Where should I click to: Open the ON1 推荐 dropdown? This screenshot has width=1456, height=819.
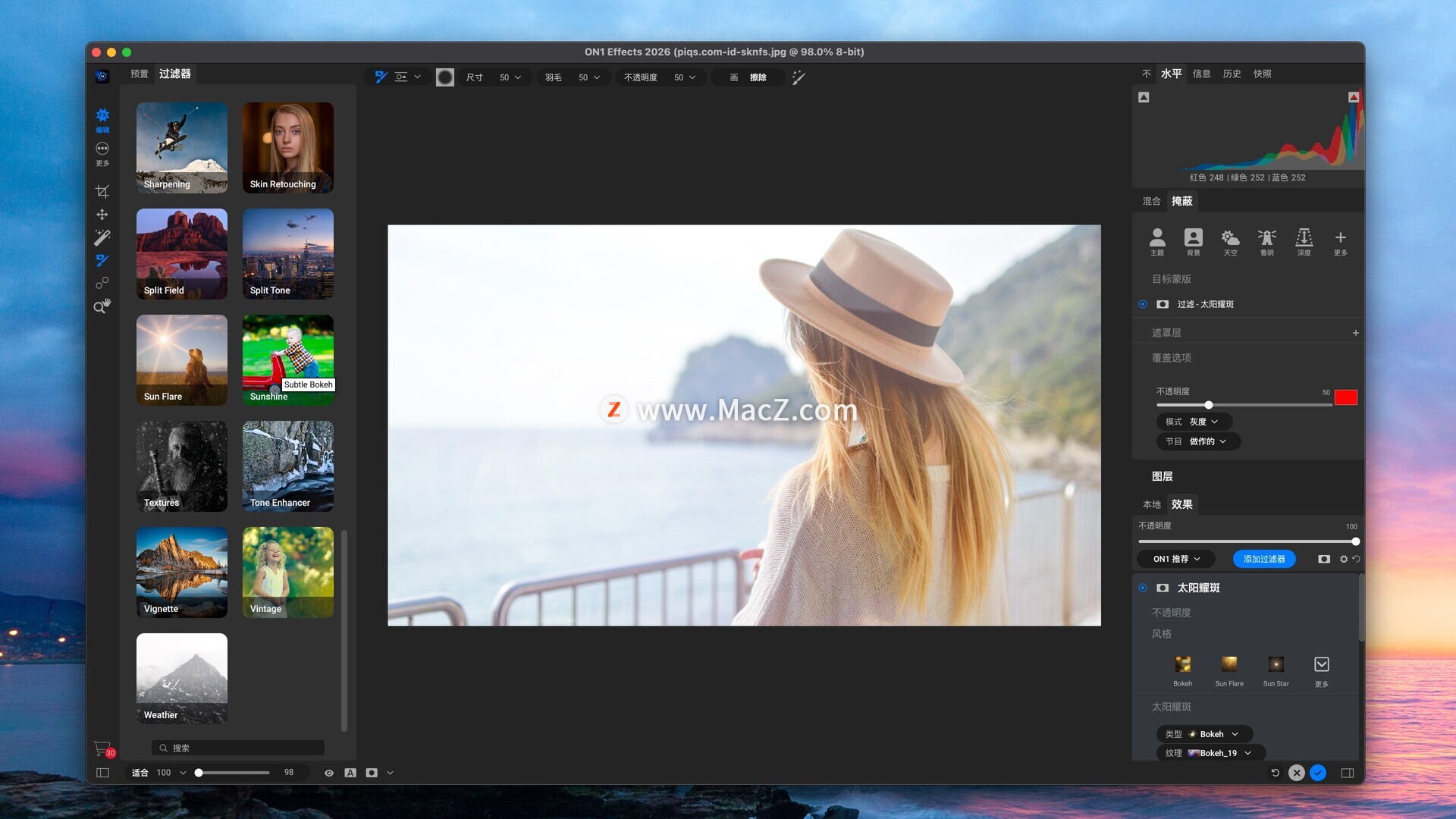[1176, 559]
